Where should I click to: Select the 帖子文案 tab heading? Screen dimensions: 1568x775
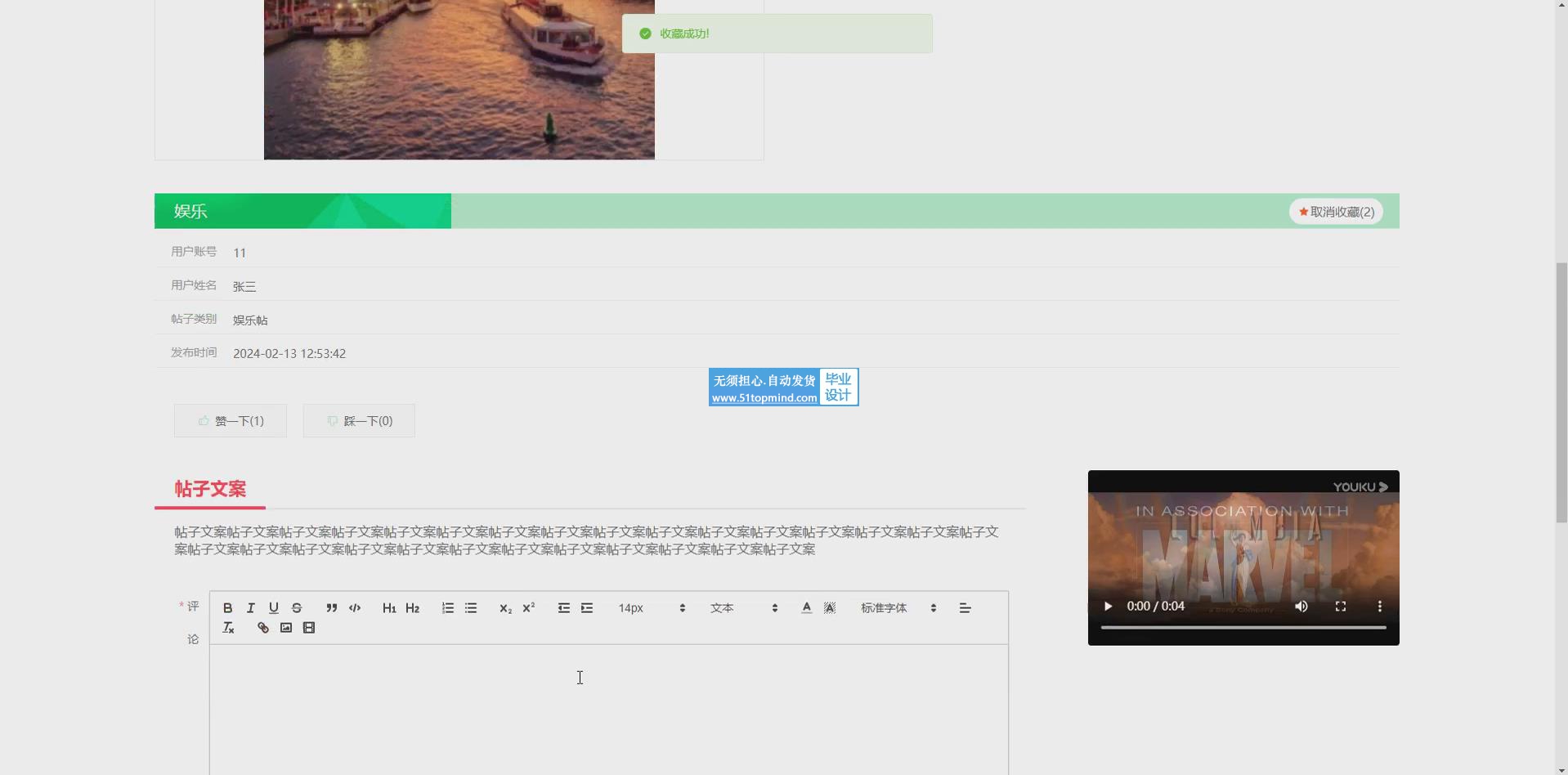coord(210,489)
